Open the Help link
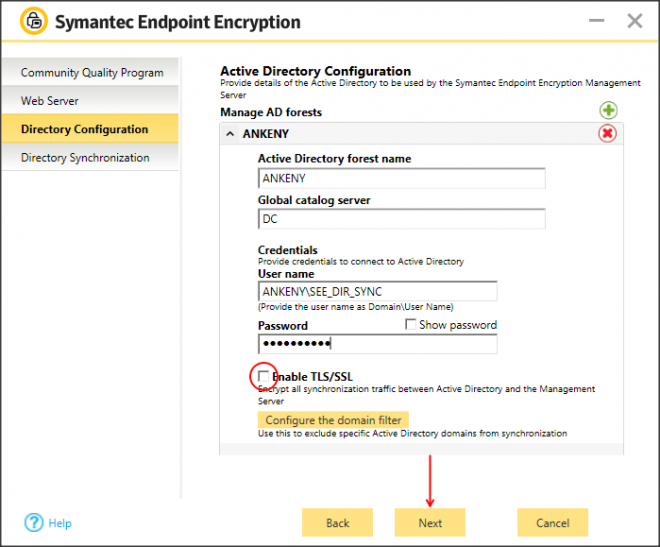 [60, 523]
